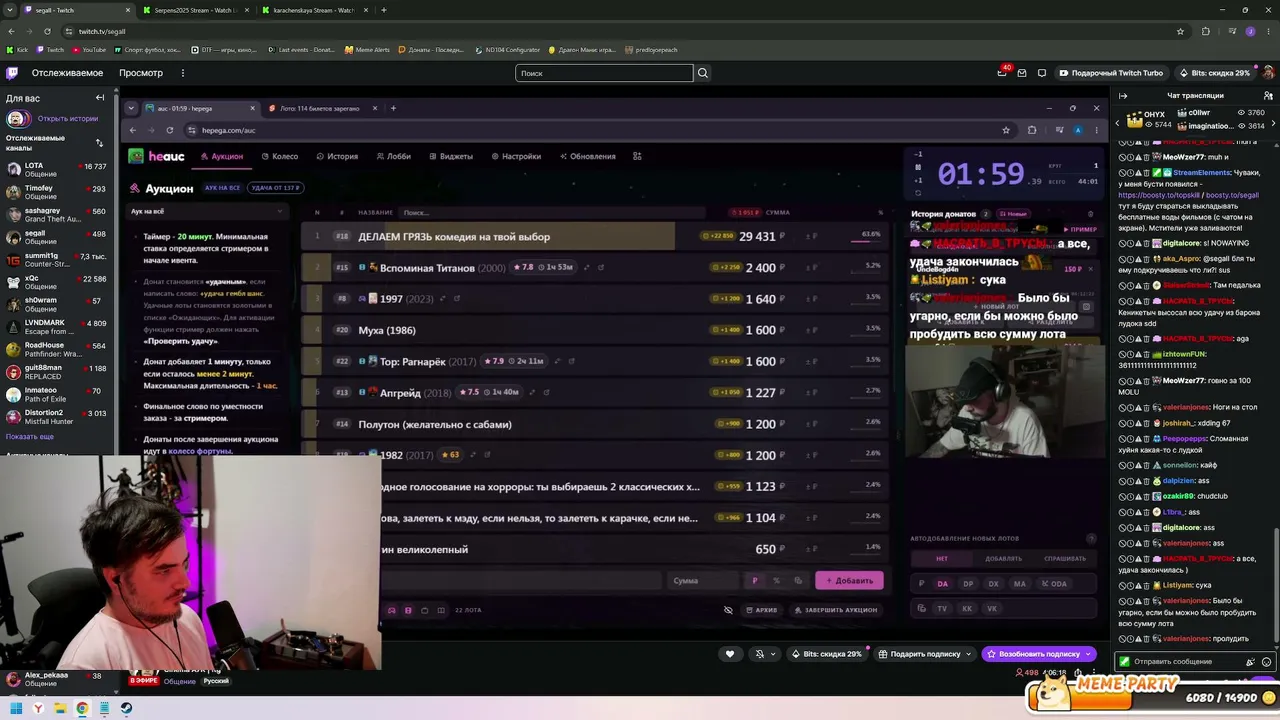The height and width of the screenshot is (720, 1280).
Task: Click the hepega 'heauc' logo
Action: [x=157, y=156]
